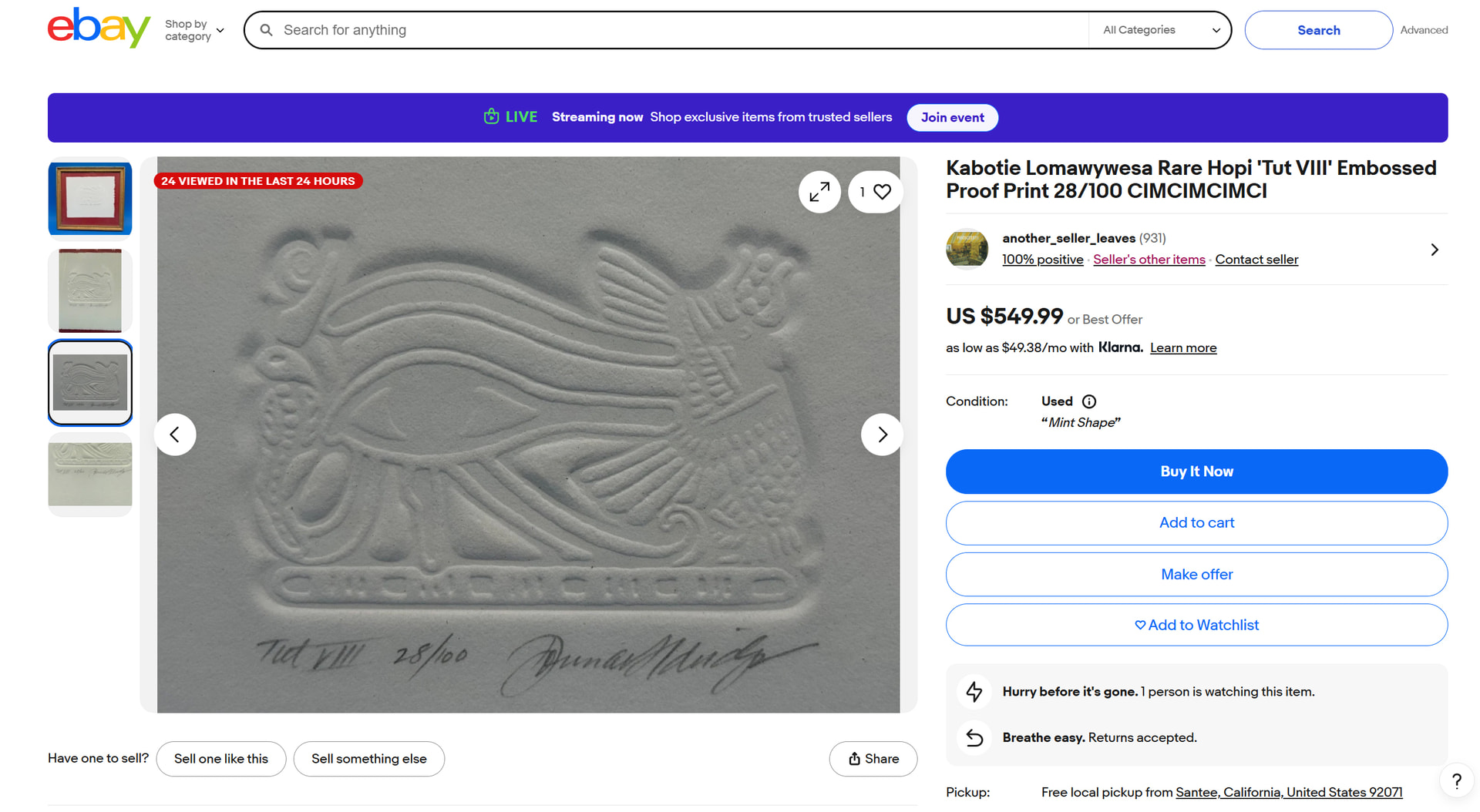Screen dimensions: 1480x812
Task: Click the Klarna Learn more link
Action: pyautogui.click(x=1182, y=348)
